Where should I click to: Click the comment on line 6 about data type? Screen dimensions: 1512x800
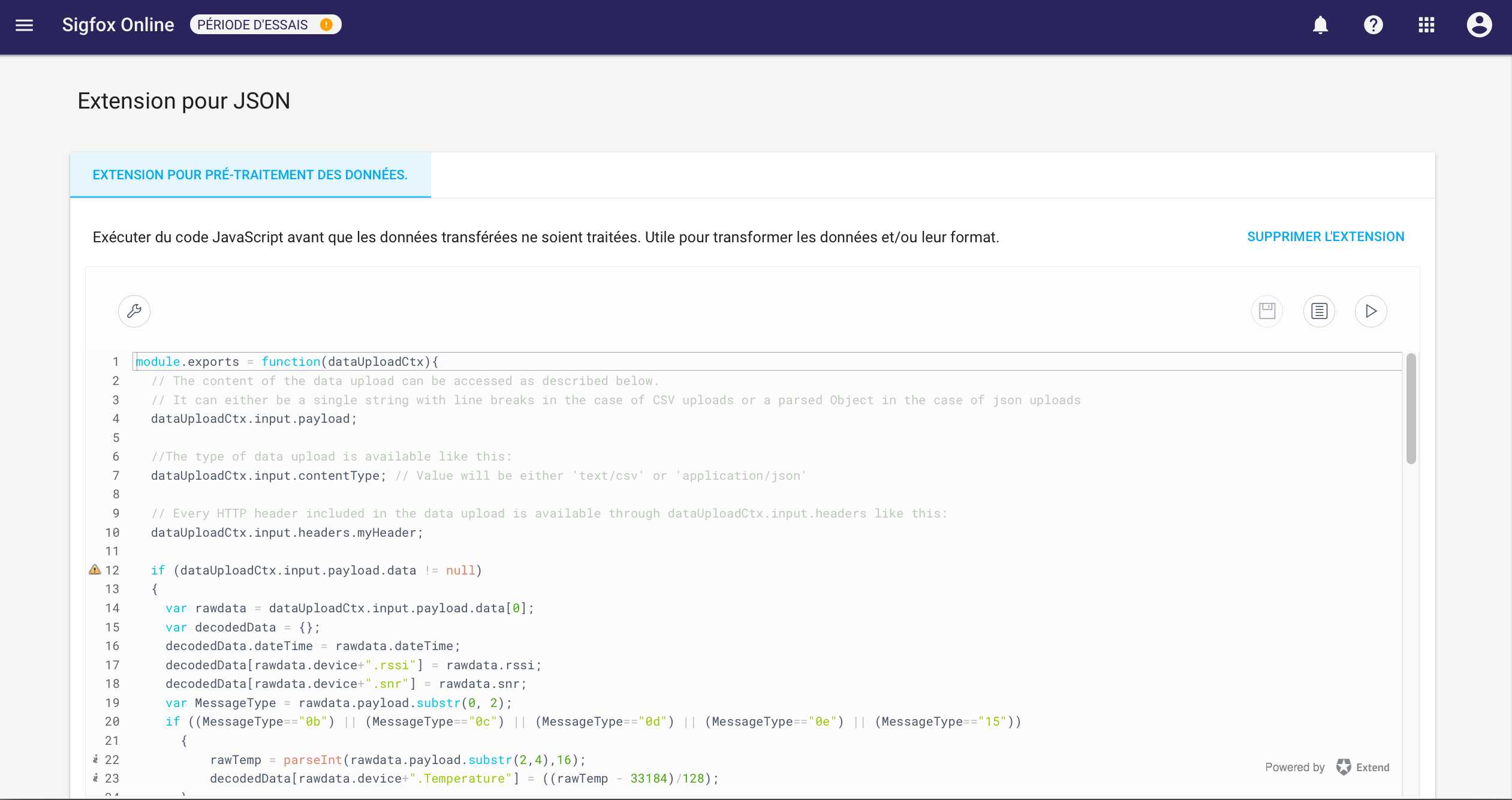pos(332,456)
